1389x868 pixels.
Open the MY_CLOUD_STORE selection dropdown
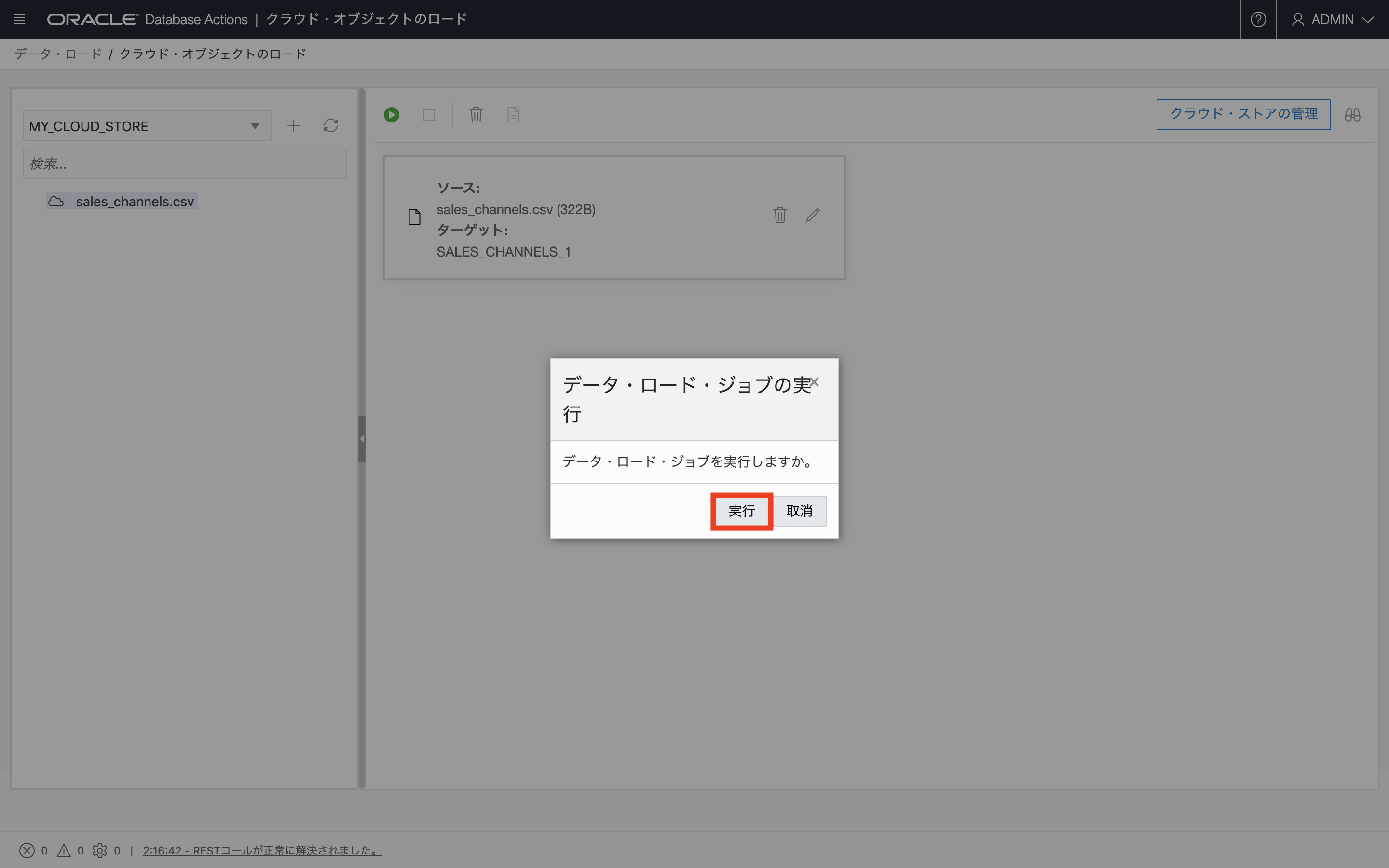(255, 125)
